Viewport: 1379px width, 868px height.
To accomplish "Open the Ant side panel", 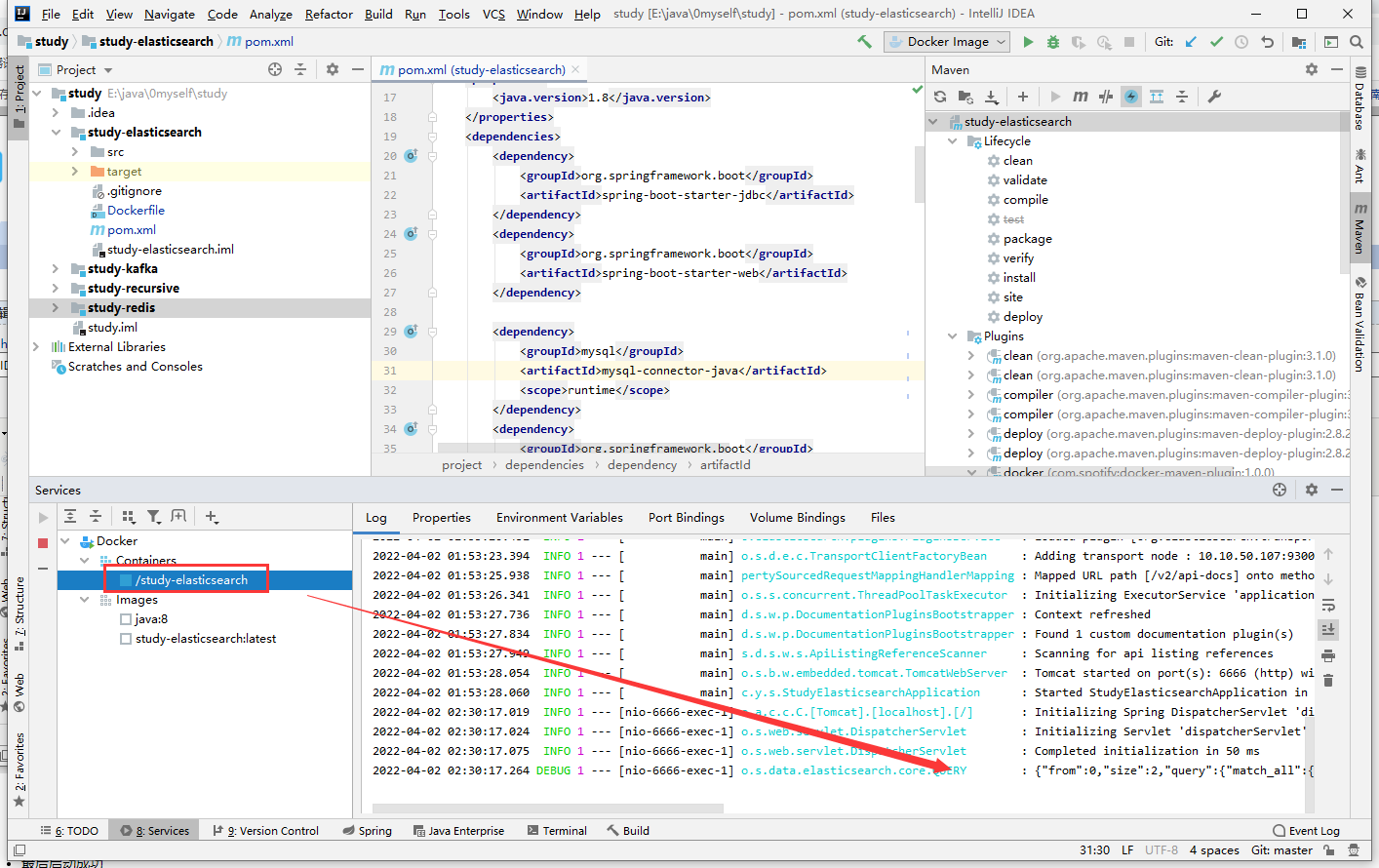I will pyautogui.click(x=1359, y=167).
